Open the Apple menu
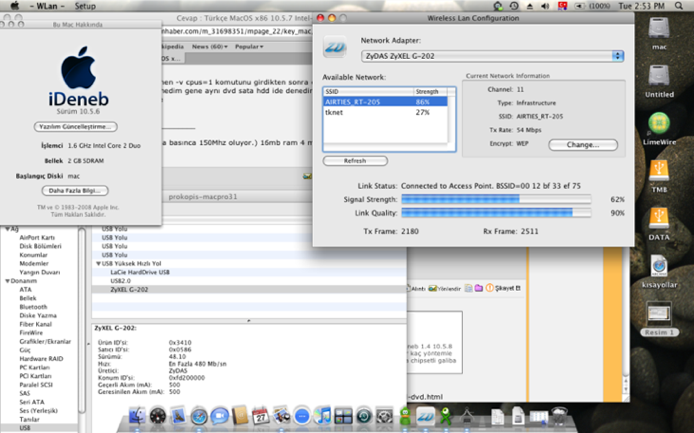Screen dimensions: 694x433 (x=15, y=6)
